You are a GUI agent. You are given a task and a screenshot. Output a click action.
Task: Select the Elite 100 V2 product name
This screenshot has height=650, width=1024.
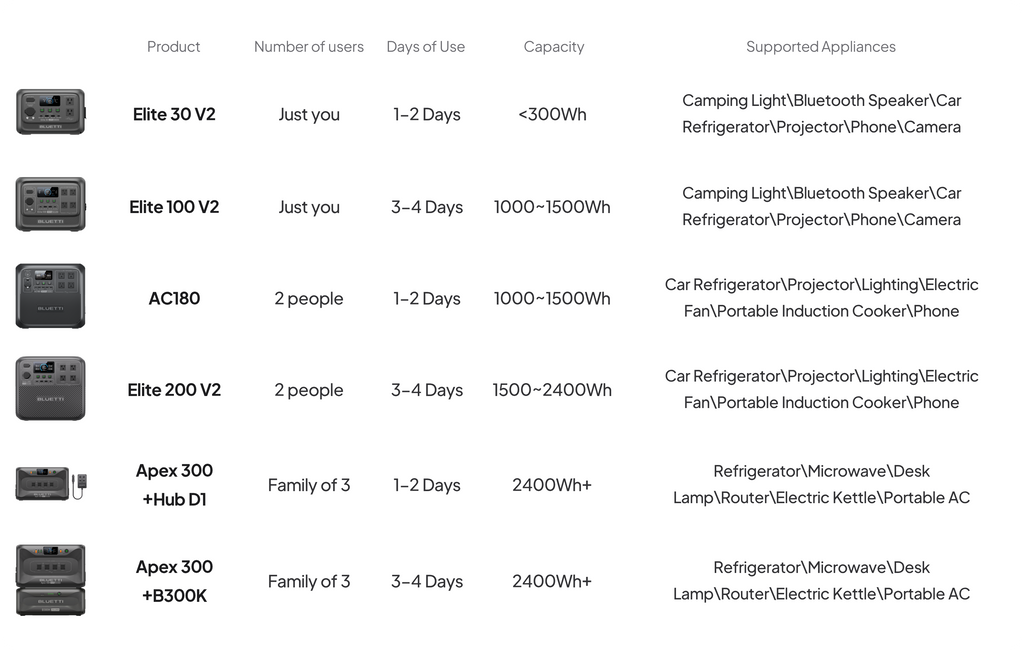[174, 207]
